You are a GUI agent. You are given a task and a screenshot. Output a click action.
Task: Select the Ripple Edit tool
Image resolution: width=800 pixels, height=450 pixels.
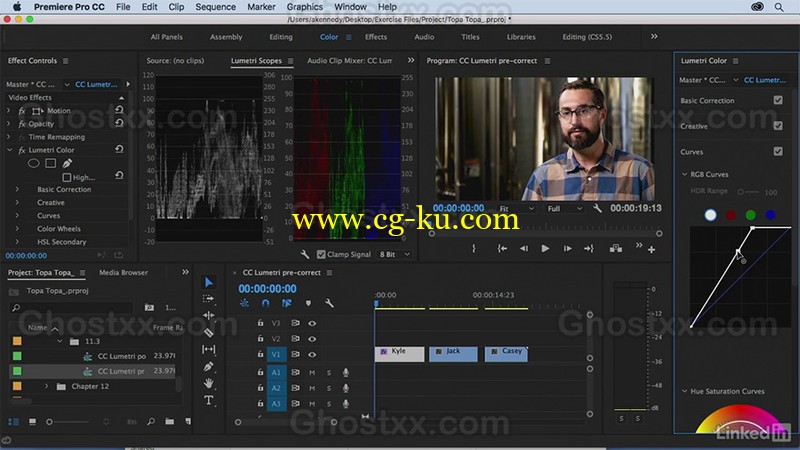tap(208, 315)
